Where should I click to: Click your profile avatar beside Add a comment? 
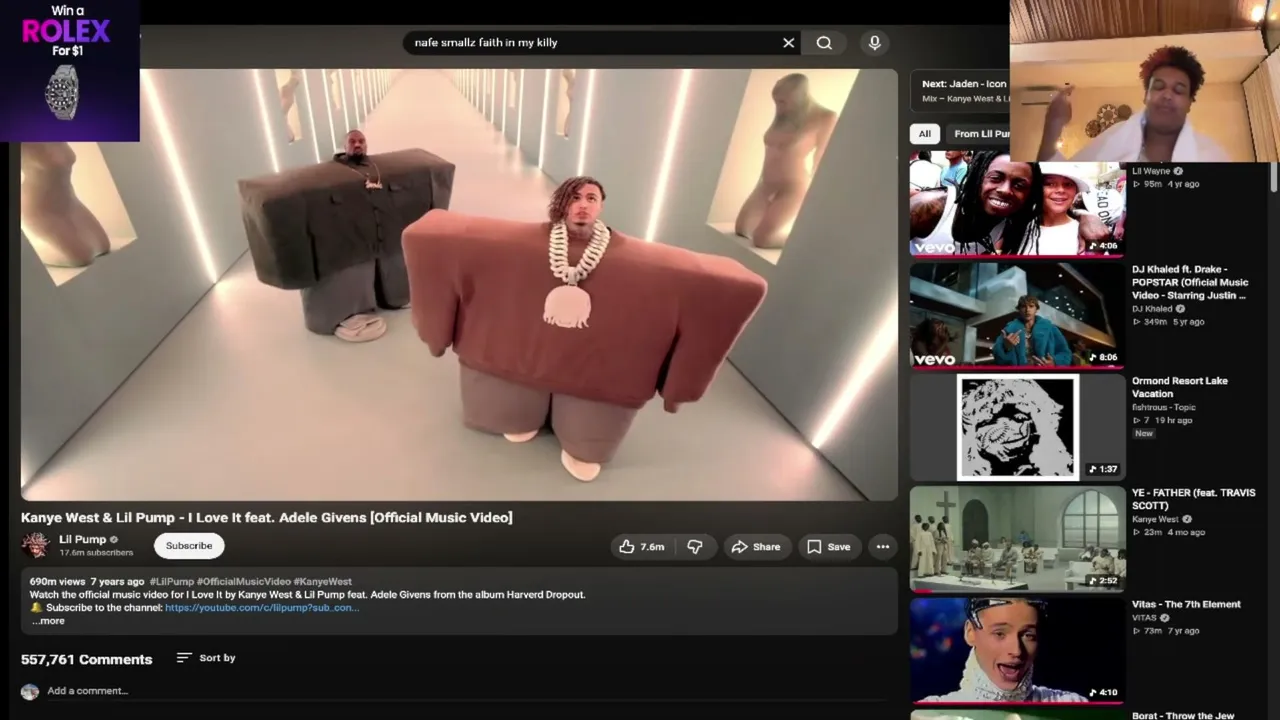pos(30,692)
